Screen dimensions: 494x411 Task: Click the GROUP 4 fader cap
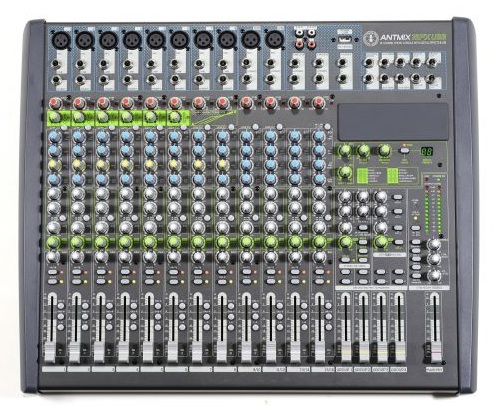point(400,352)
